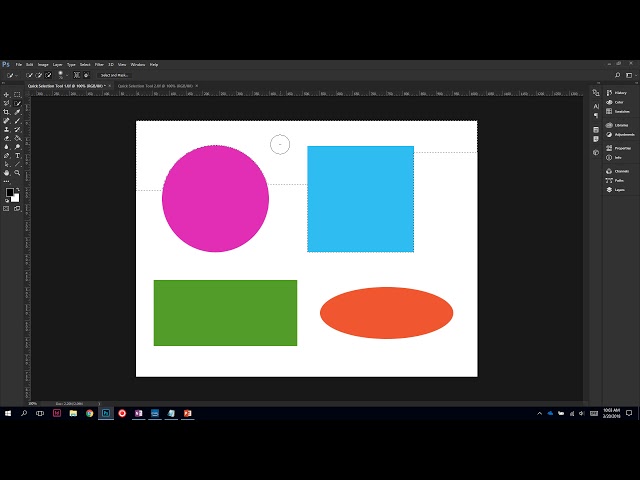Image resolution: width=640 pixels, height=480 pixels.
Task: Enable Subtract from selection mode
Action: (48, 75)
